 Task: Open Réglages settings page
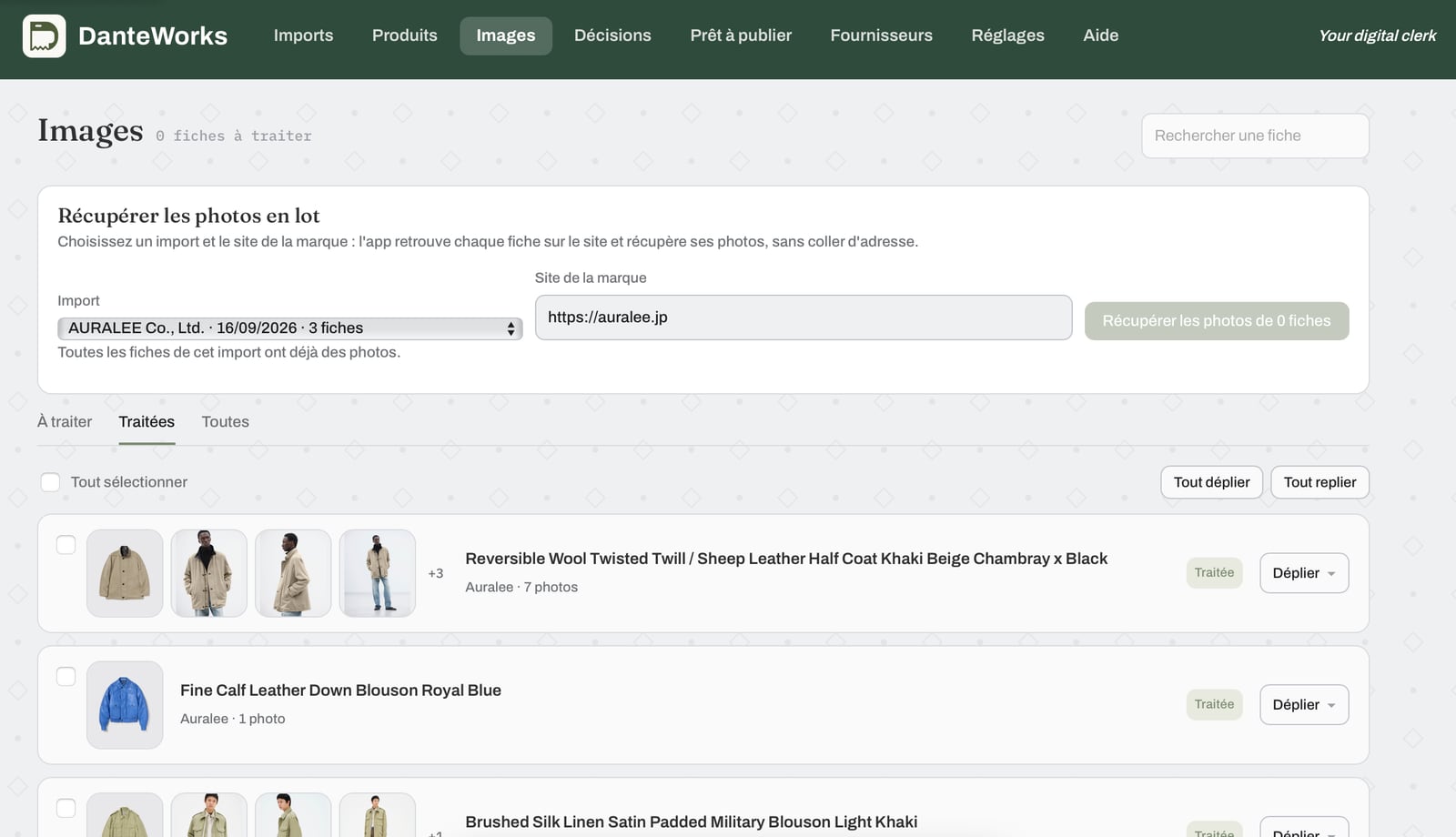pos(1007,35)
